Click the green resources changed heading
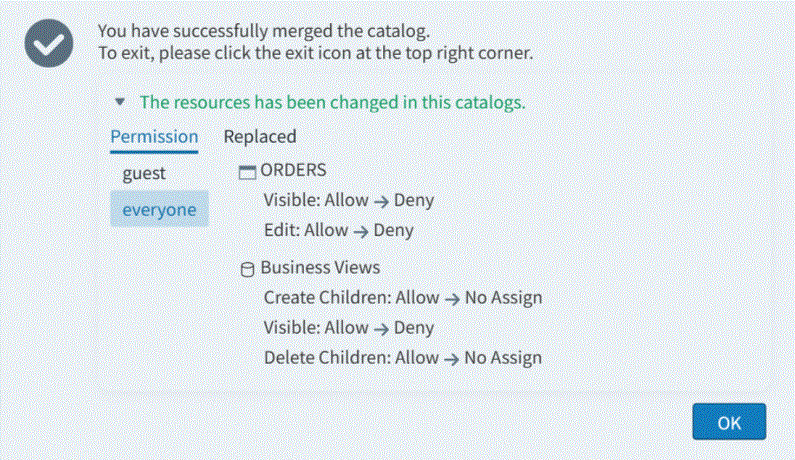The height and width of the screenshot is (460, 795). click(333, 102)
